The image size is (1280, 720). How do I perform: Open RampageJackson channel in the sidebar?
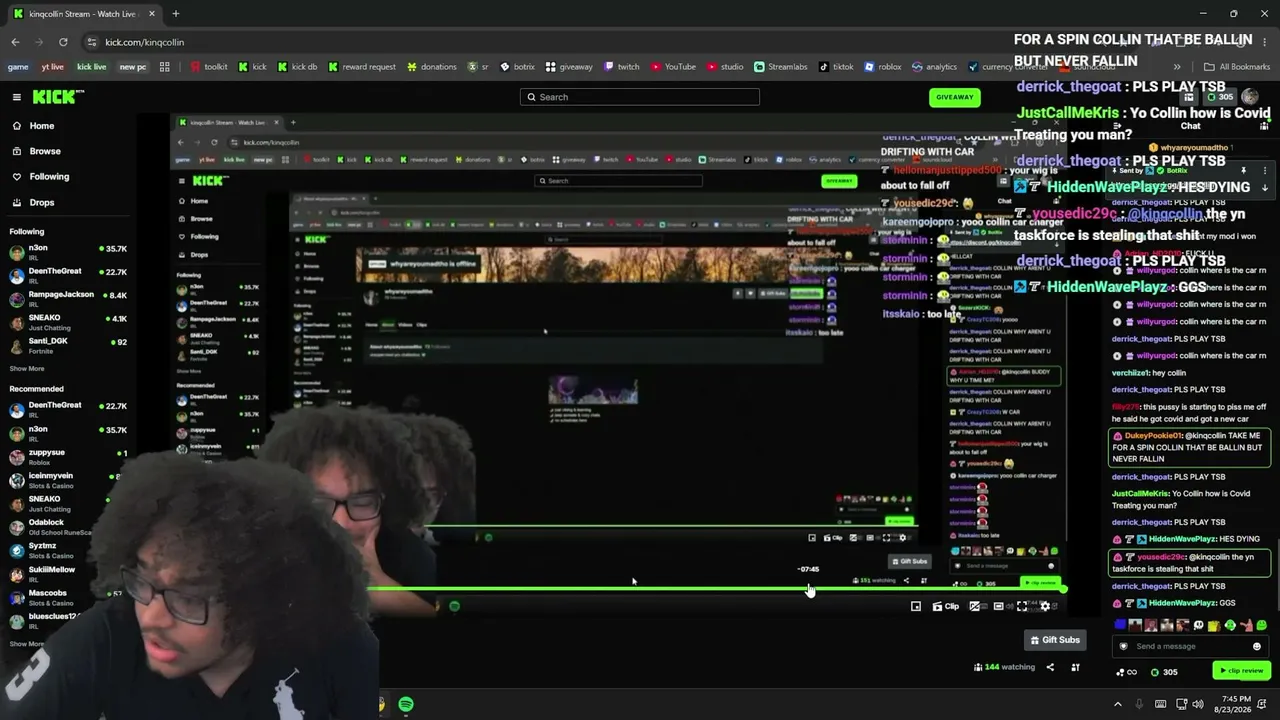[x=68, y=299]
